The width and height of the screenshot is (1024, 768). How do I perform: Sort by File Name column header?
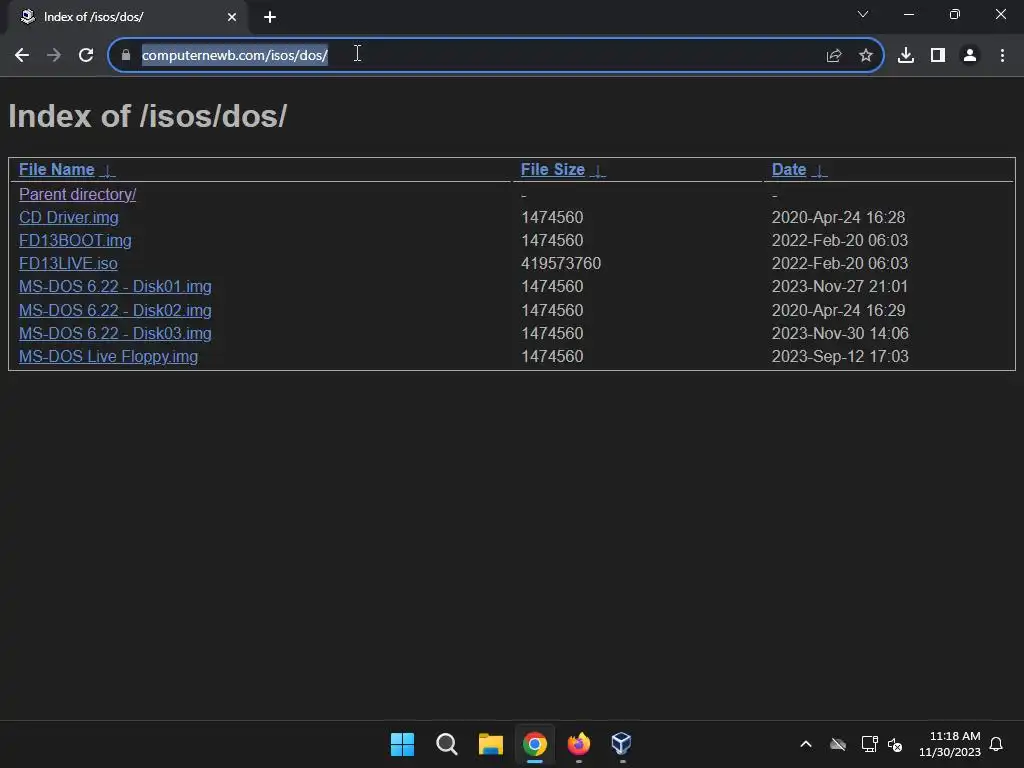point(57,170)
